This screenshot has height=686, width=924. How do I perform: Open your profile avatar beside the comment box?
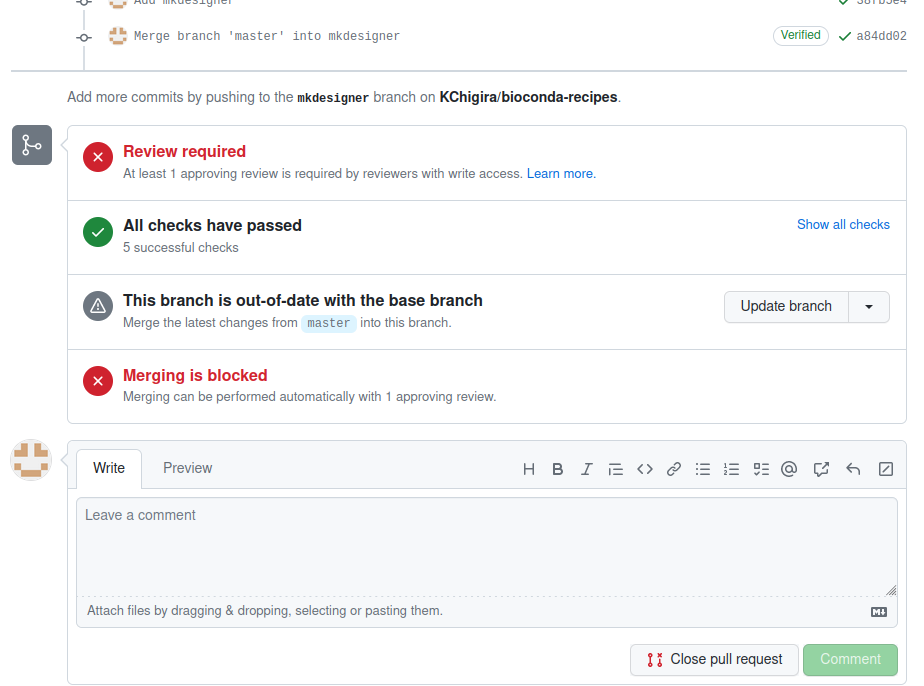click(x=31, y=460)
